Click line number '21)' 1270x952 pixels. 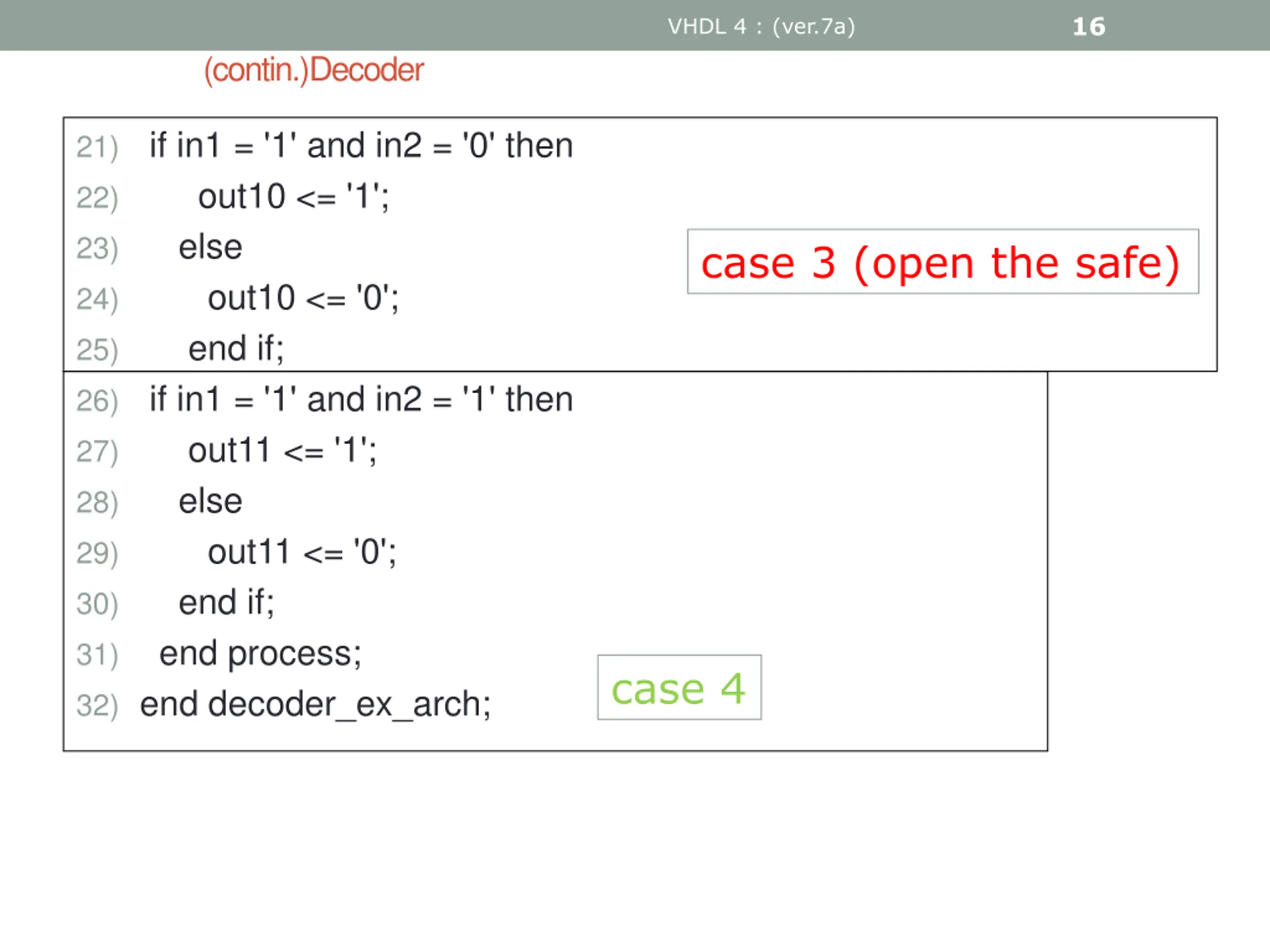(97, 147)
